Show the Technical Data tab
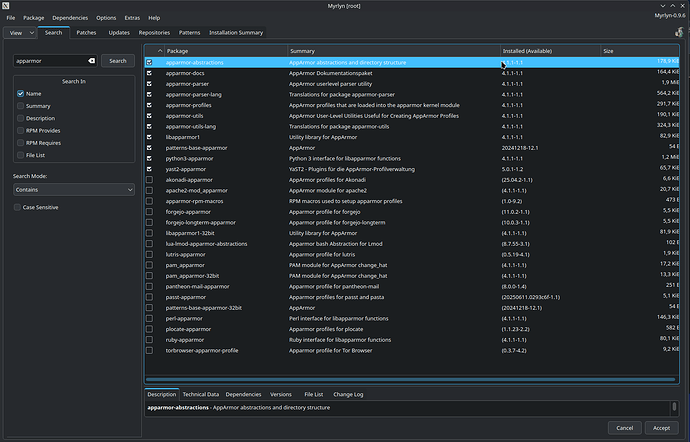 click(x=201, y=394)
